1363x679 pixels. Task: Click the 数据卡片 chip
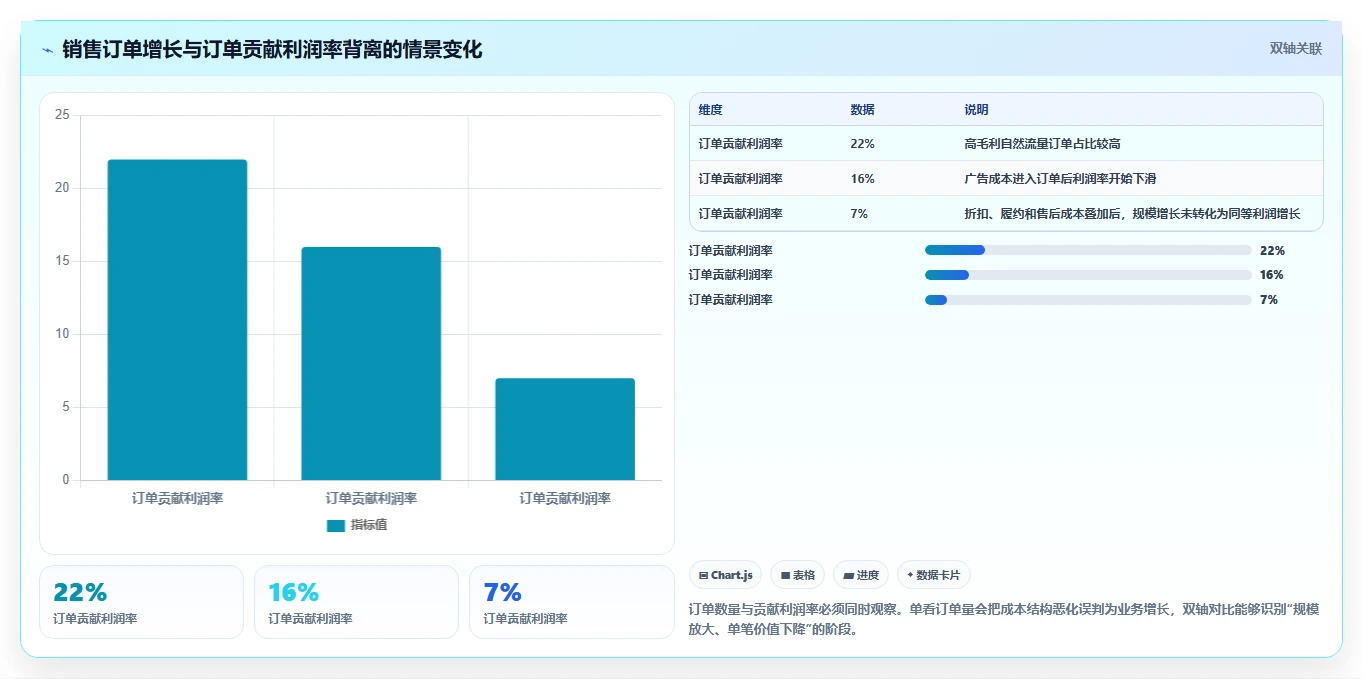(933, 575)
